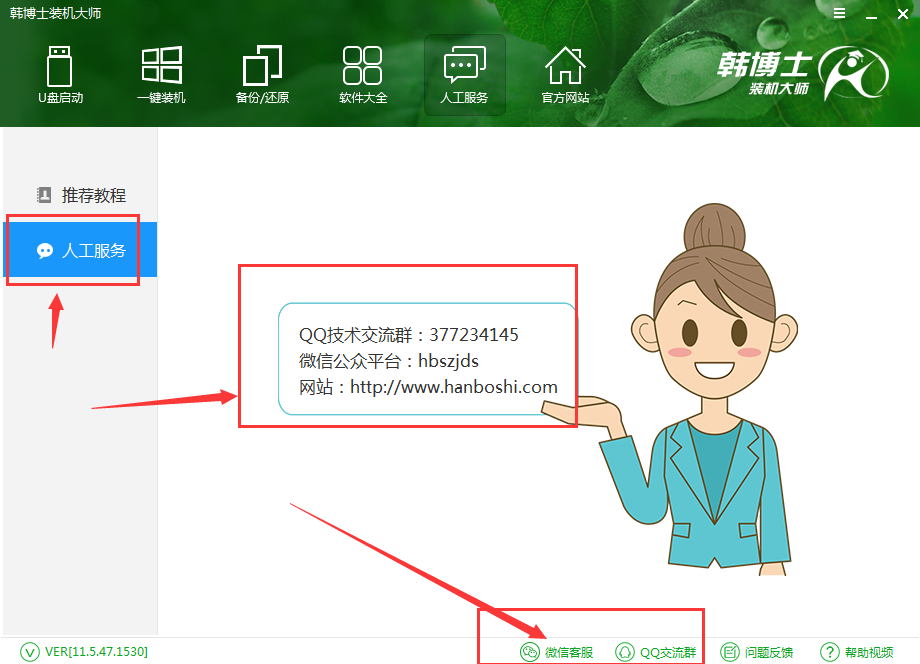
Task: Open the title bar hamburger menu
Action: pyautogui.click(x=838, y=14)
